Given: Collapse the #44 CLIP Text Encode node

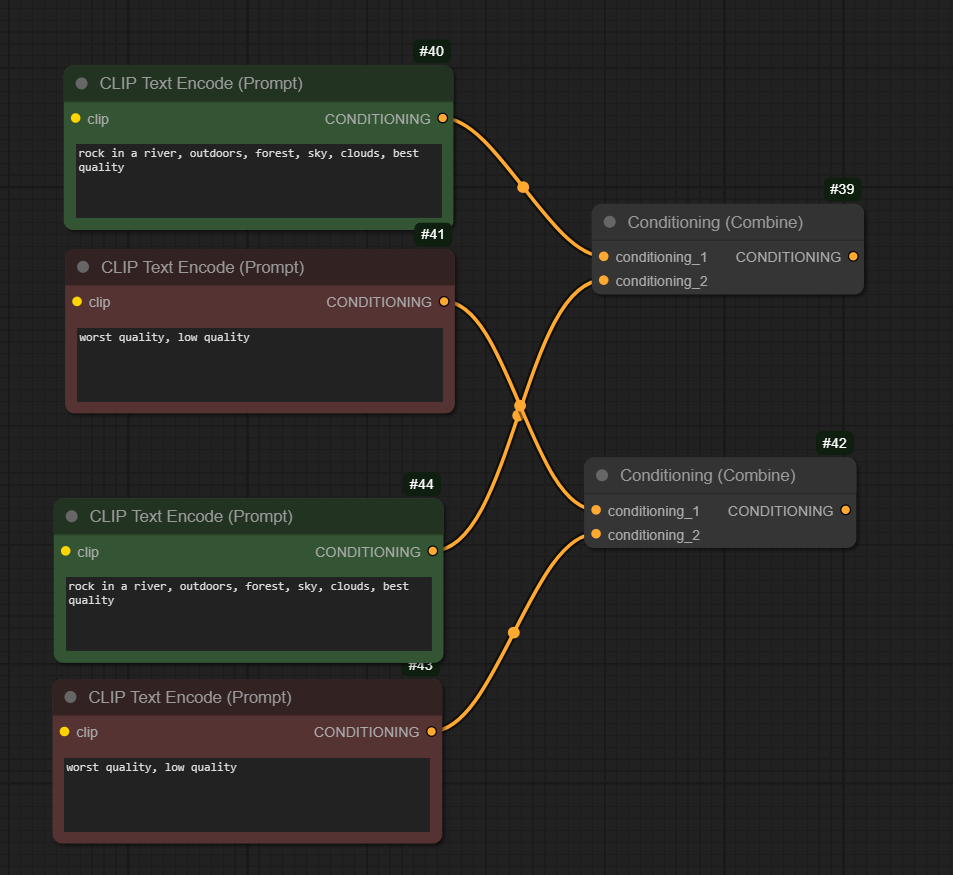Looking at the screenshot, I should (69, 516).
